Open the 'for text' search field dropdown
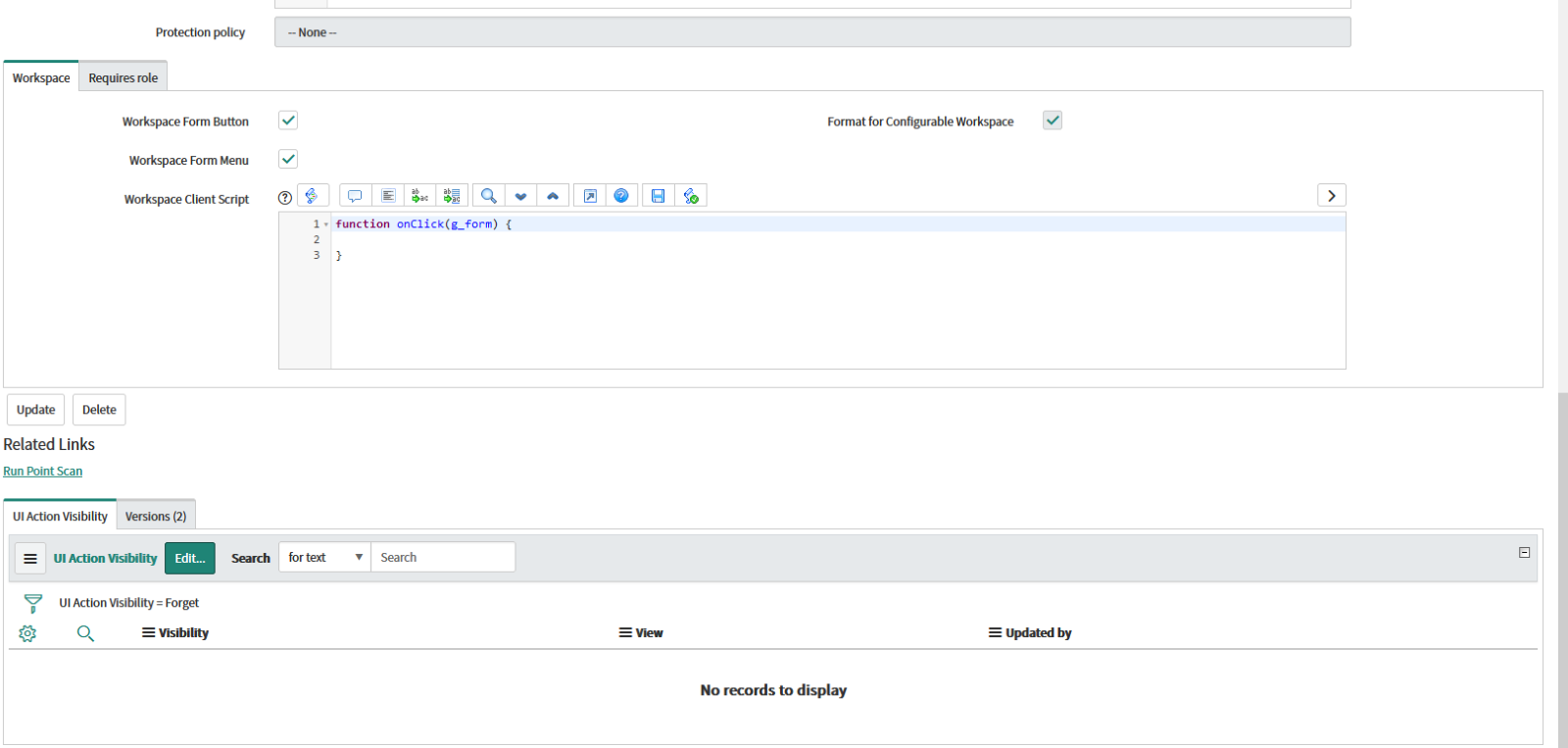The height and width of the screenshot is (748, 1568). pyautogui.click(x=324, y=557)
